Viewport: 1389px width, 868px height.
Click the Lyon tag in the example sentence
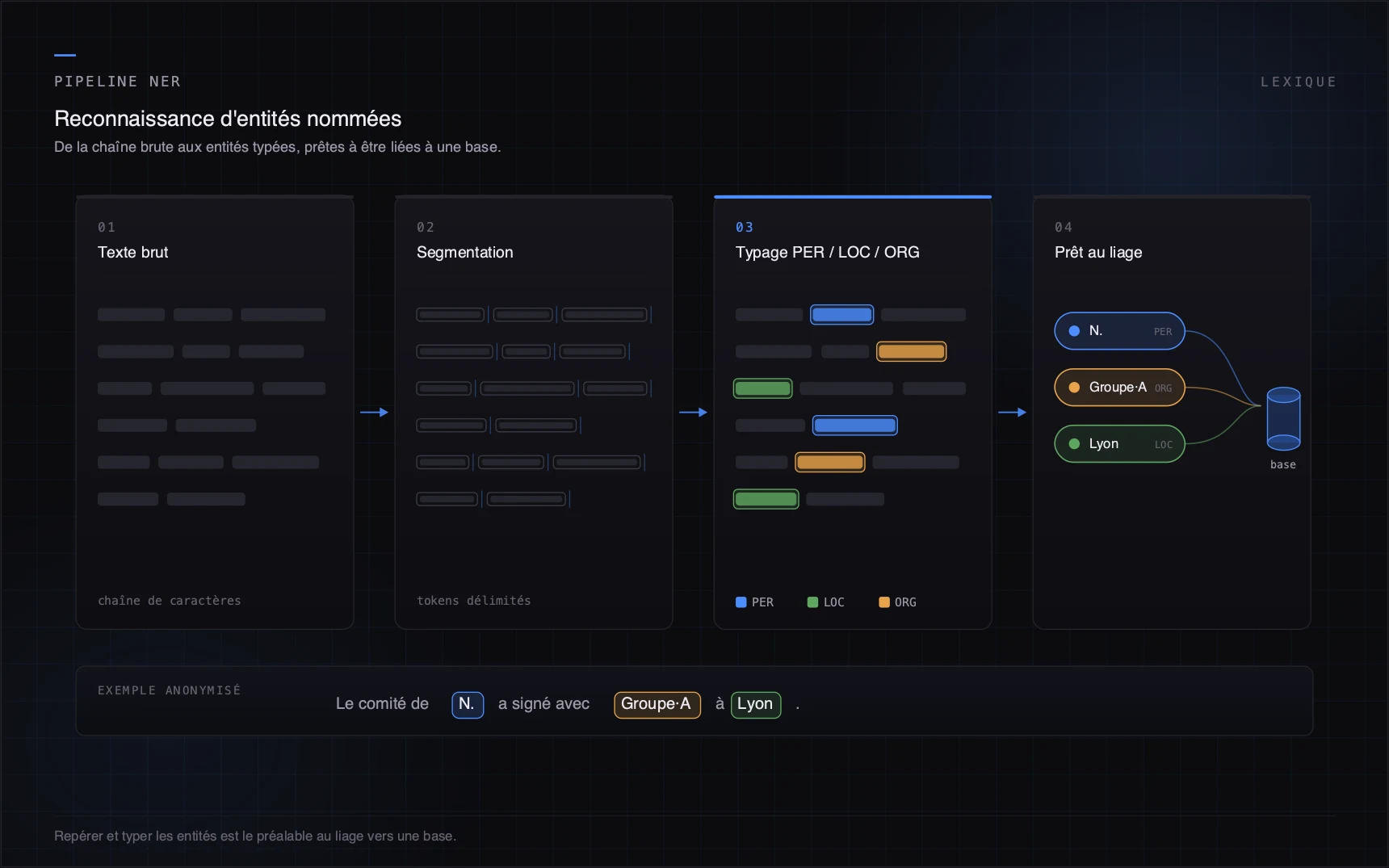click(756, 704)
